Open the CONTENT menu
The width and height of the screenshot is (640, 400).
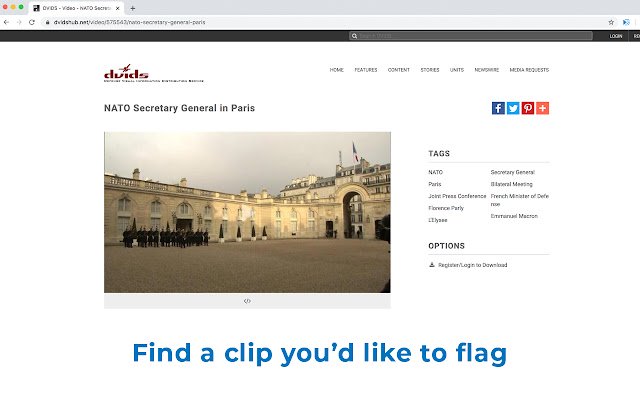point(399,70)
